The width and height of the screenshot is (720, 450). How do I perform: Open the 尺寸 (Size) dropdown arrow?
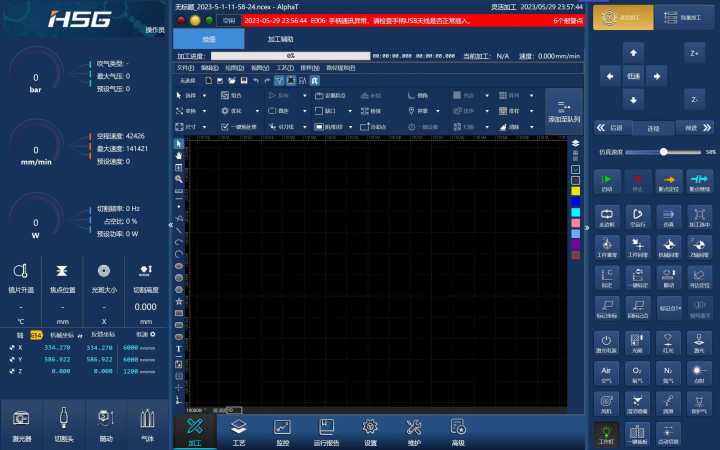(204, 127)
